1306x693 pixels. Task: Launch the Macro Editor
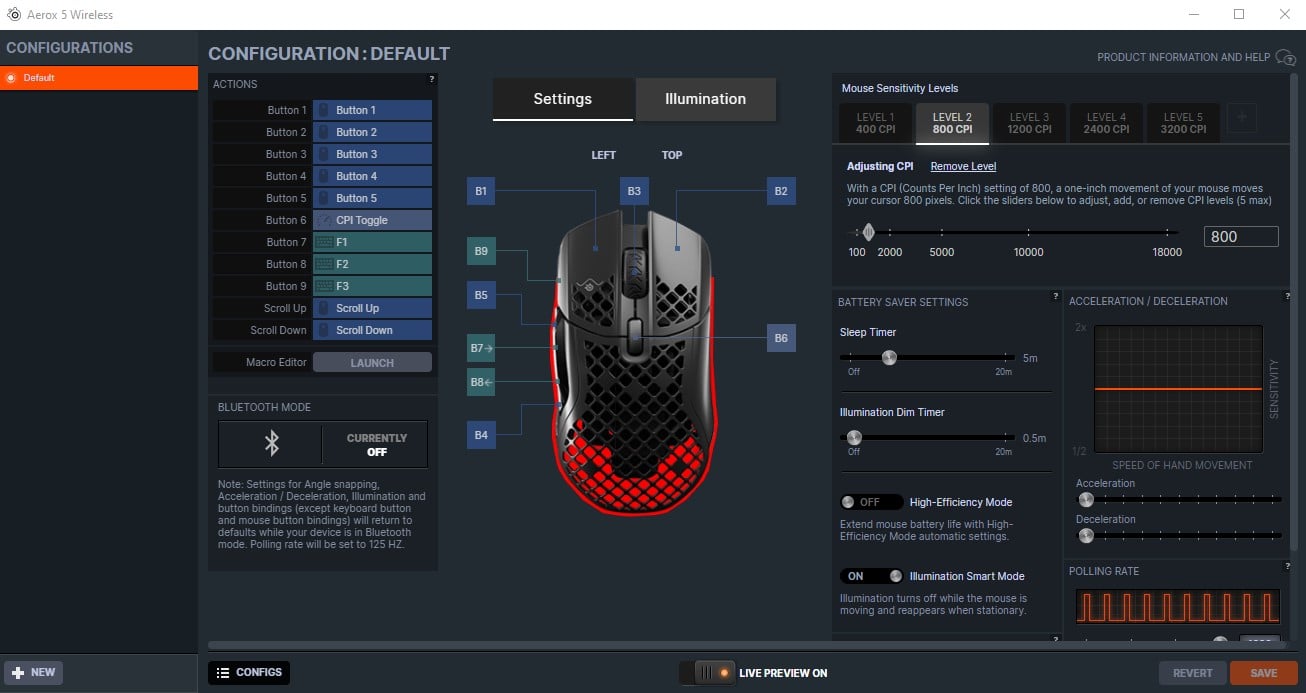tap(372, 363)
